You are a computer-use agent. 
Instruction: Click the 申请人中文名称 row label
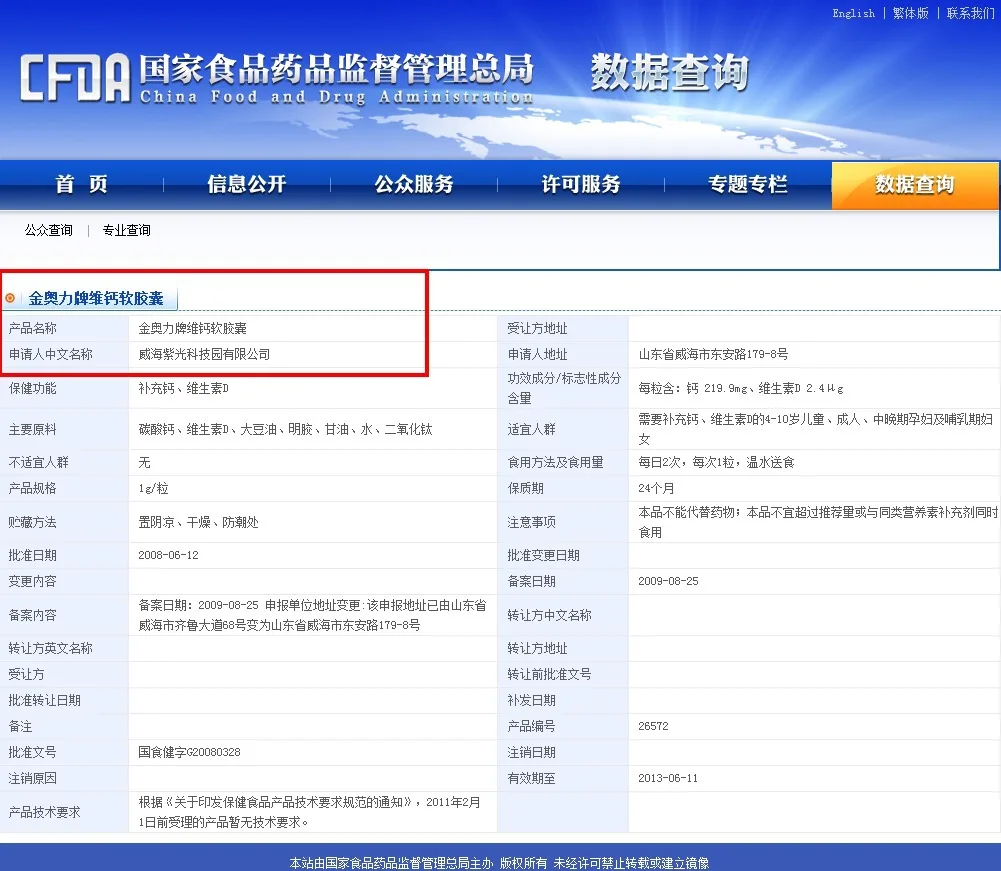click(50, 354)
